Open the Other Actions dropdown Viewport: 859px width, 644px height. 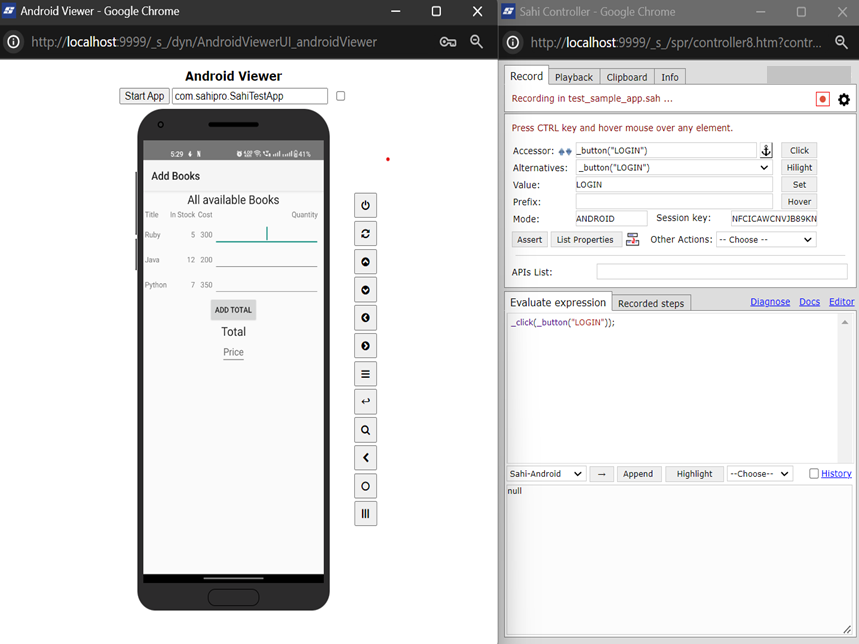(765, 240)
